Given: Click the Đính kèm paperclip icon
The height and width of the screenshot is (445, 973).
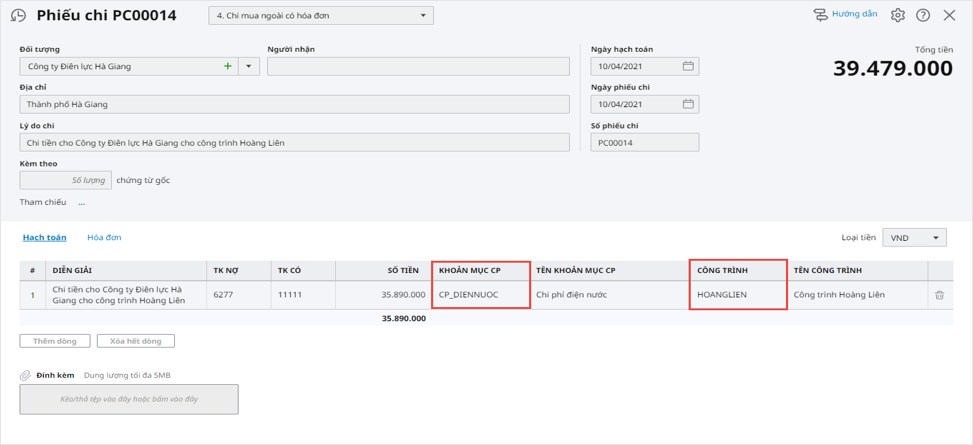Looking at the screenshot, I should [26, 376].
